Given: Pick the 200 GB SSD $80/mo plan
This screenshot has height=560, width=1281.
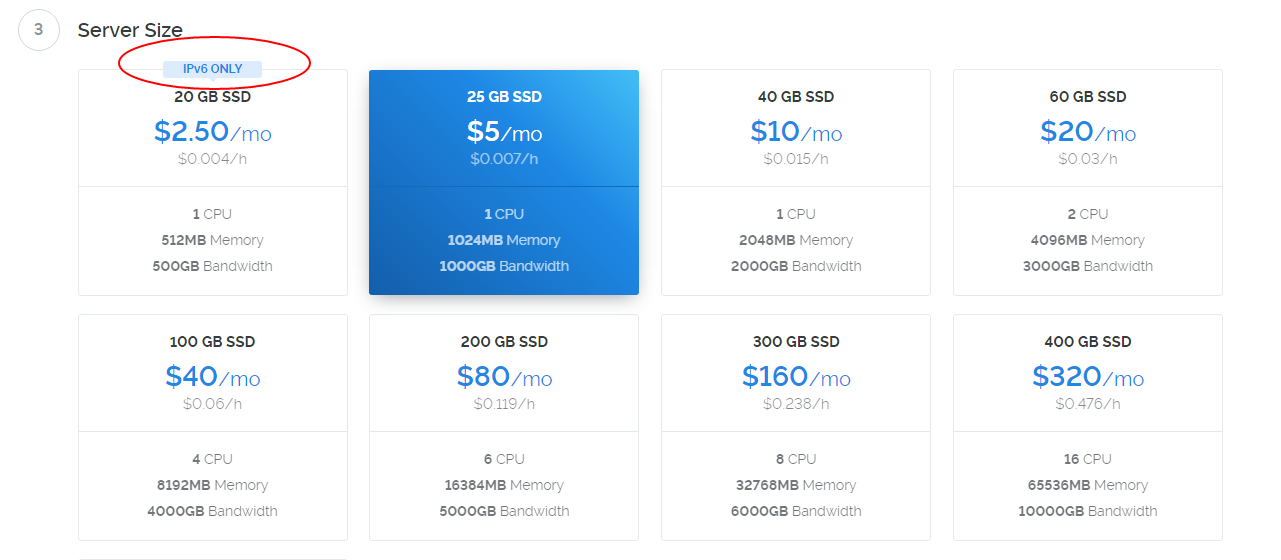Looking at the screenshot, I should pyautogui.click(x=504, y=427).
